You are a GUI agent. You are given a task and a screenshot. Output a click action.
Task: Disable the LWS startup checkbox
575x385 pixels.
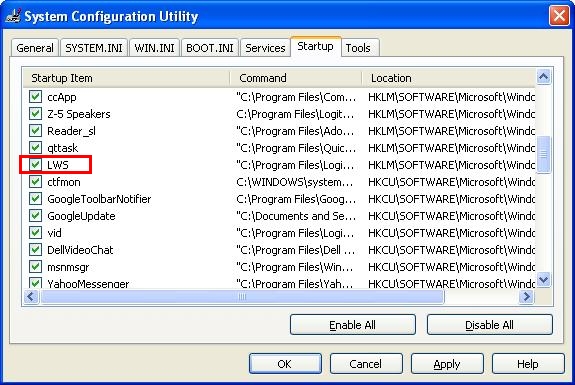(x=35, y=165)
